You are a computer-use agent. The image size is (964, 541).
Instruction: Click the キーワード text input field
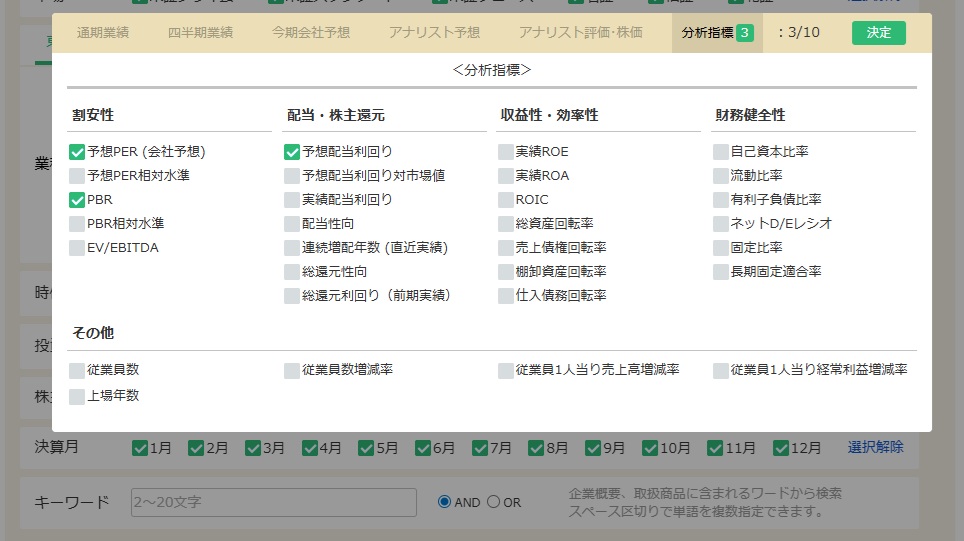tap(273, 502)
